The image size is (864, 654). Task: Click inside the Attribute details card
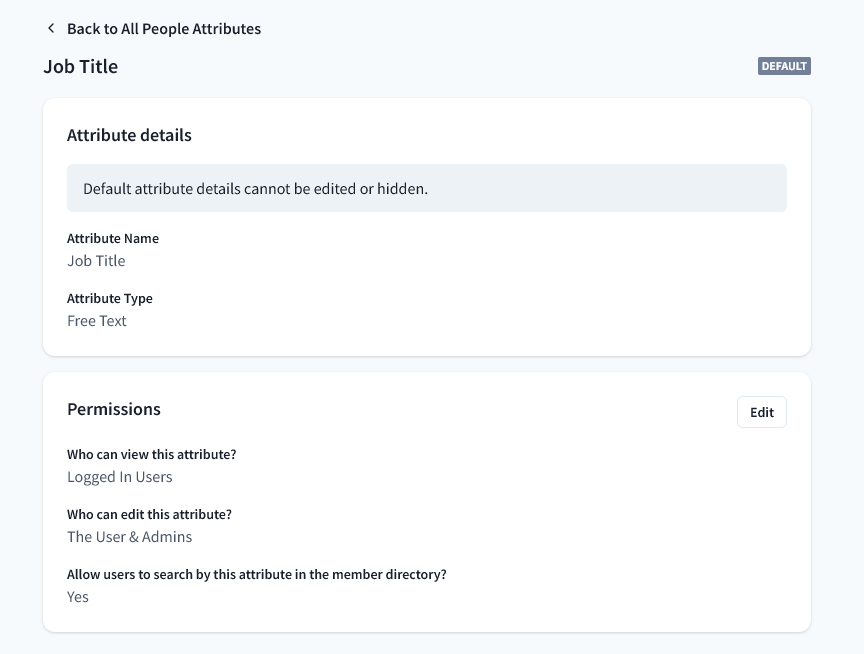point(500,290)
